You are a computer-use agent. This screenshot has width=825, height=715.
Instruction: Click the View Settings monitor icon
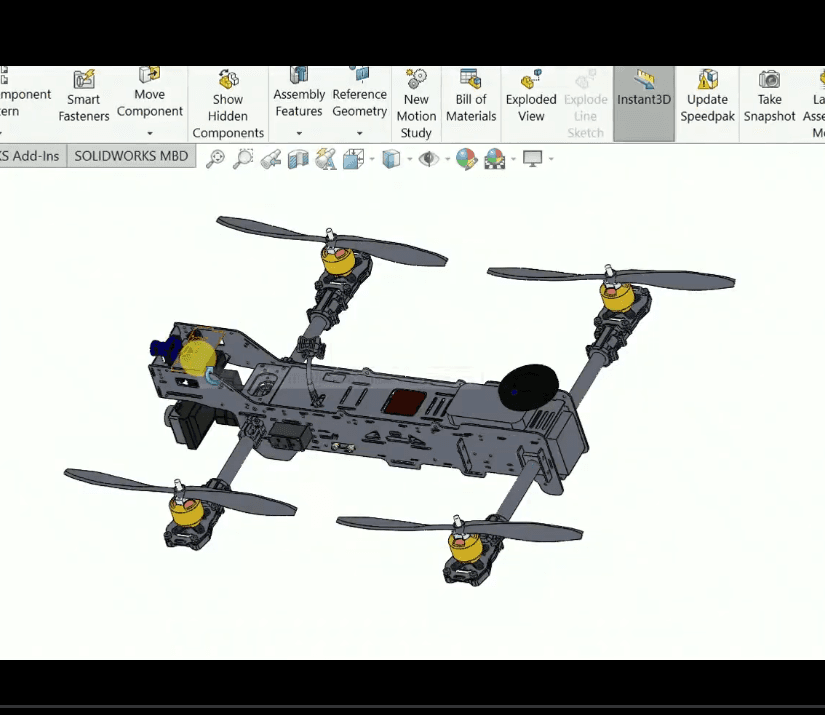(x=532, y=159)
